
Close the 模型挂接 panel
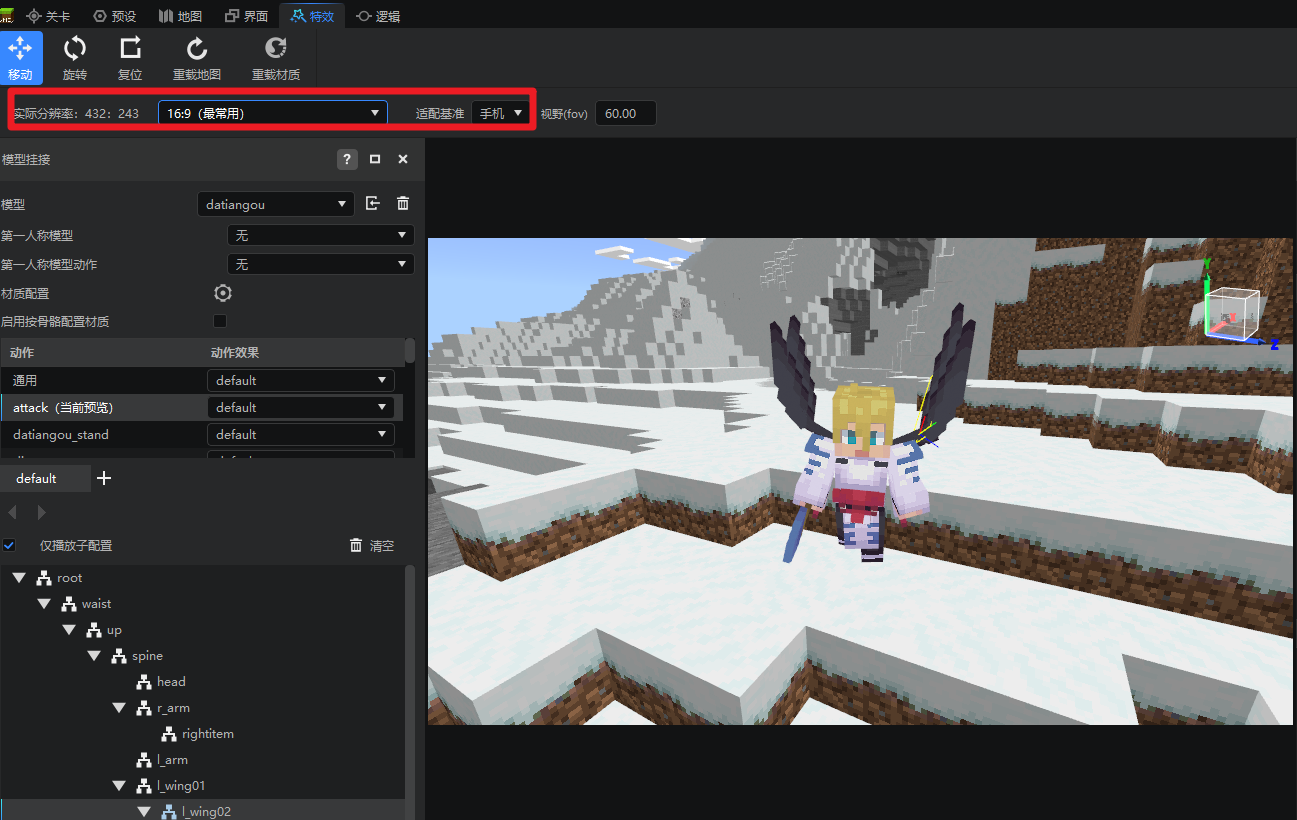click(x=403, y=159)
